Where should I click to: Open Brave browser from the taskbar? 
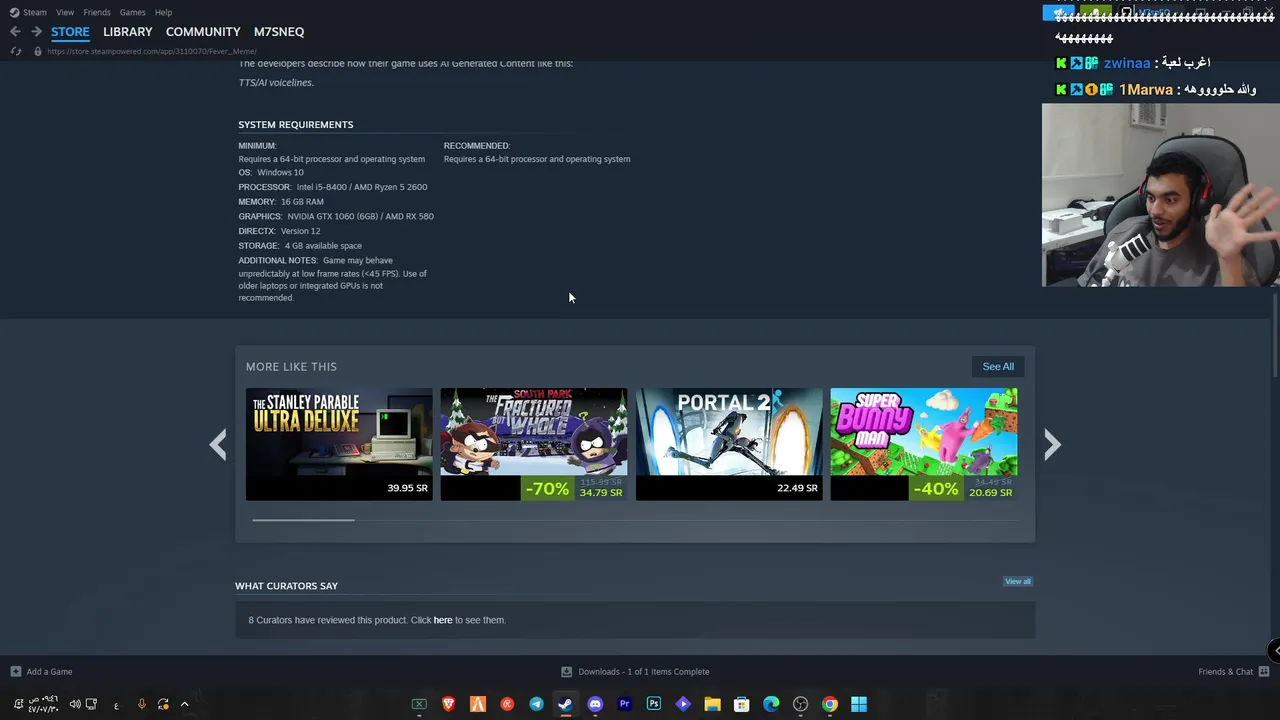coord(448,704)
